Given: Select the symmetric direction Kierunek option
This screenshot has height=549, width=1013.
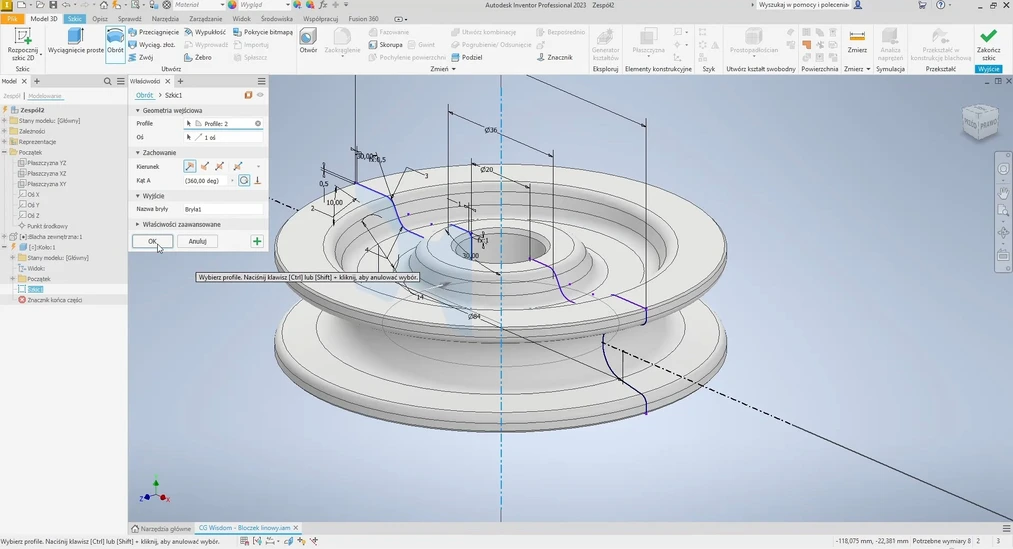Looking at the screenshot, I should click(x=220, y=167).
